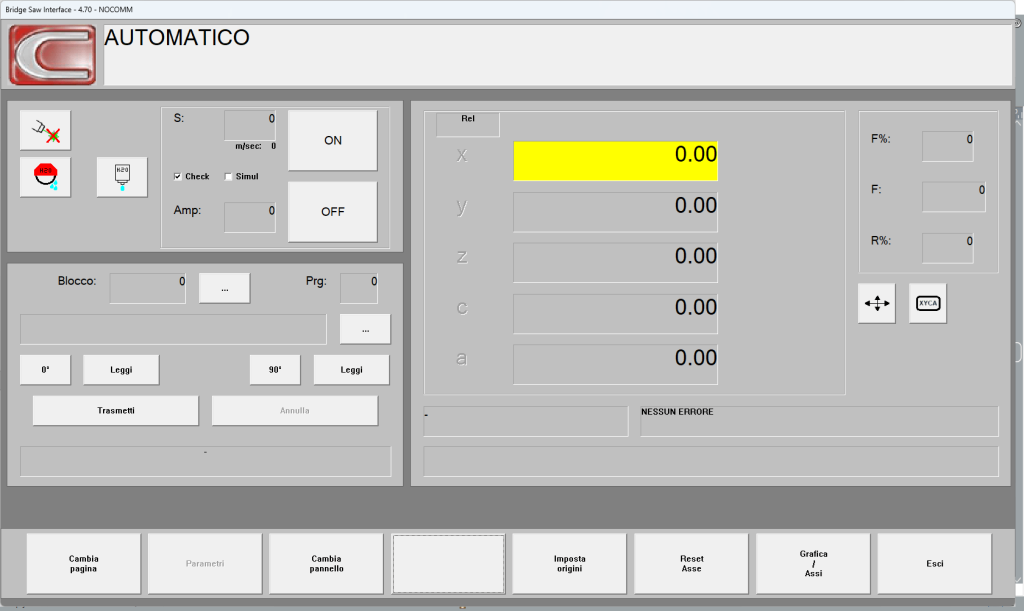Select the yellow X axis value field
The height and width of the screenshot is (611, 1024).
pos(616,161)
